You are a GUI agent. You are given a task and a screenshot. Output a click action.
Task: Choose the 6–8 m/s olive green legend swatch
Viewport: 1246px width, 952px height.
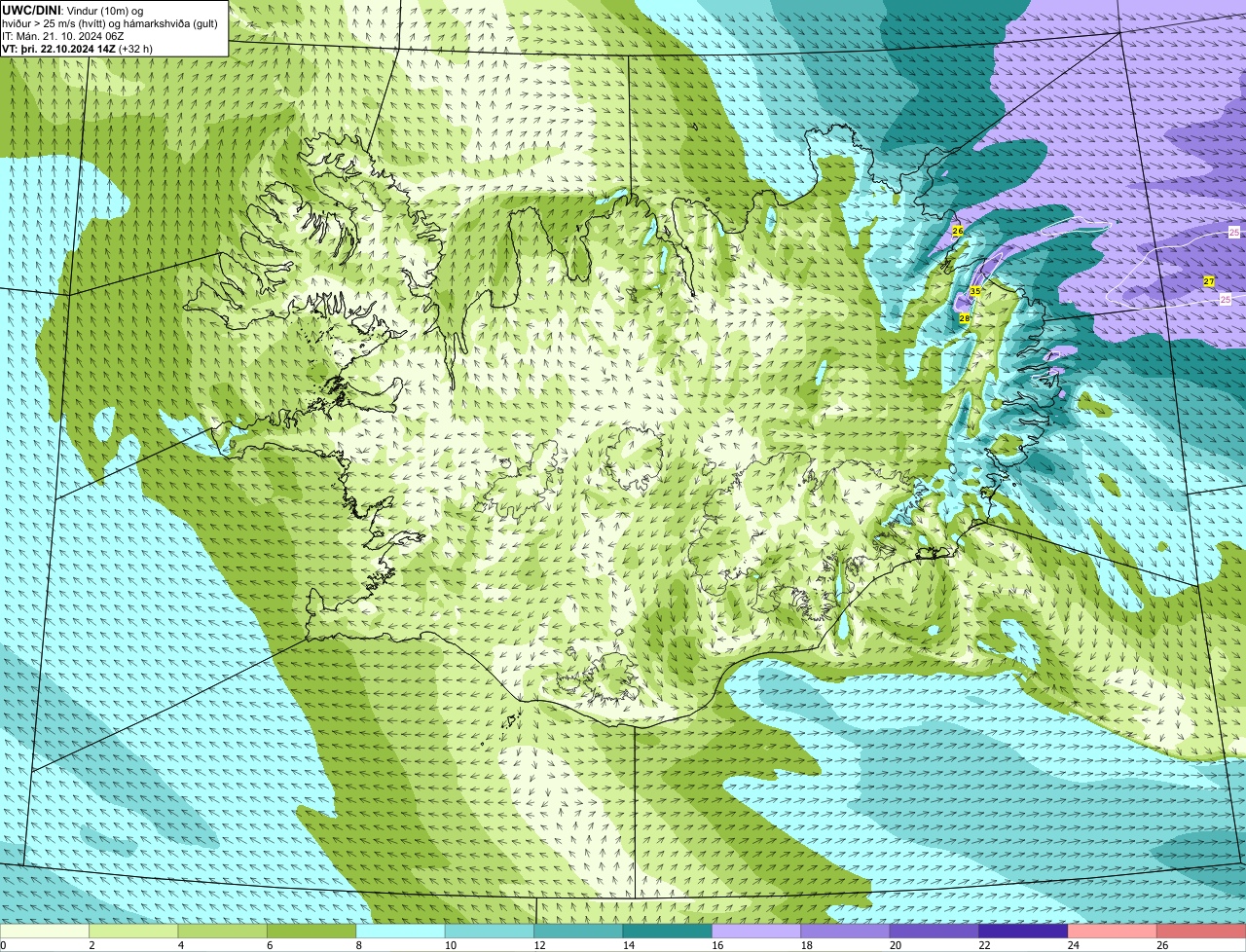(311, 931)
